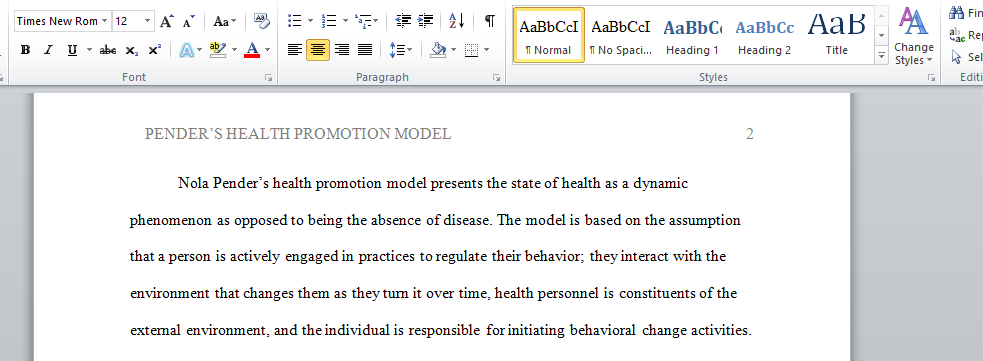This screenshot has height=361, width=983.
Task: Toggle Underline formatting
Action: tap(72, 50)
